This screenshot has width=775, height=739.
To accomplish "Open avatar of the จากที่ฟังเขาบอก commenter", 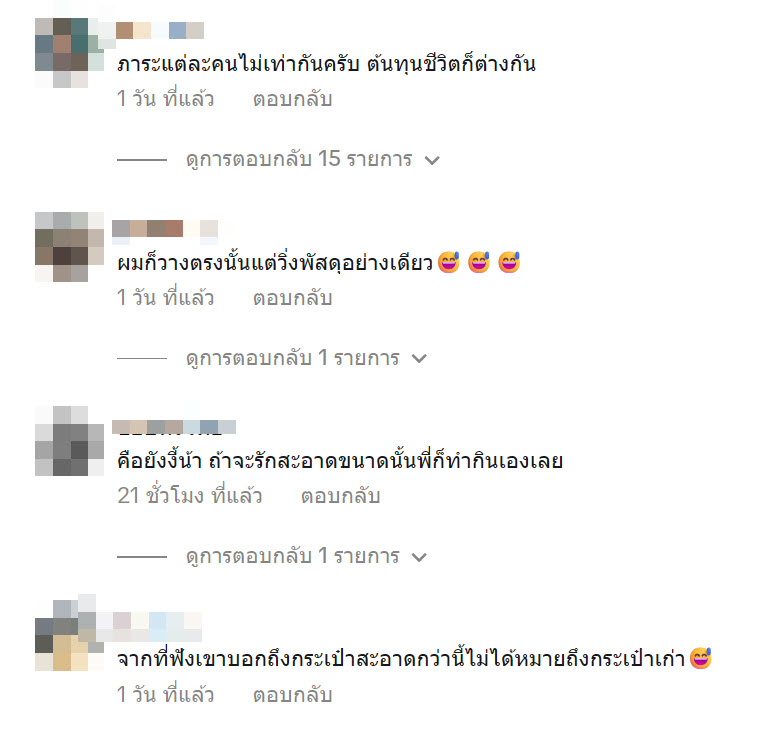I will point(69,635).
